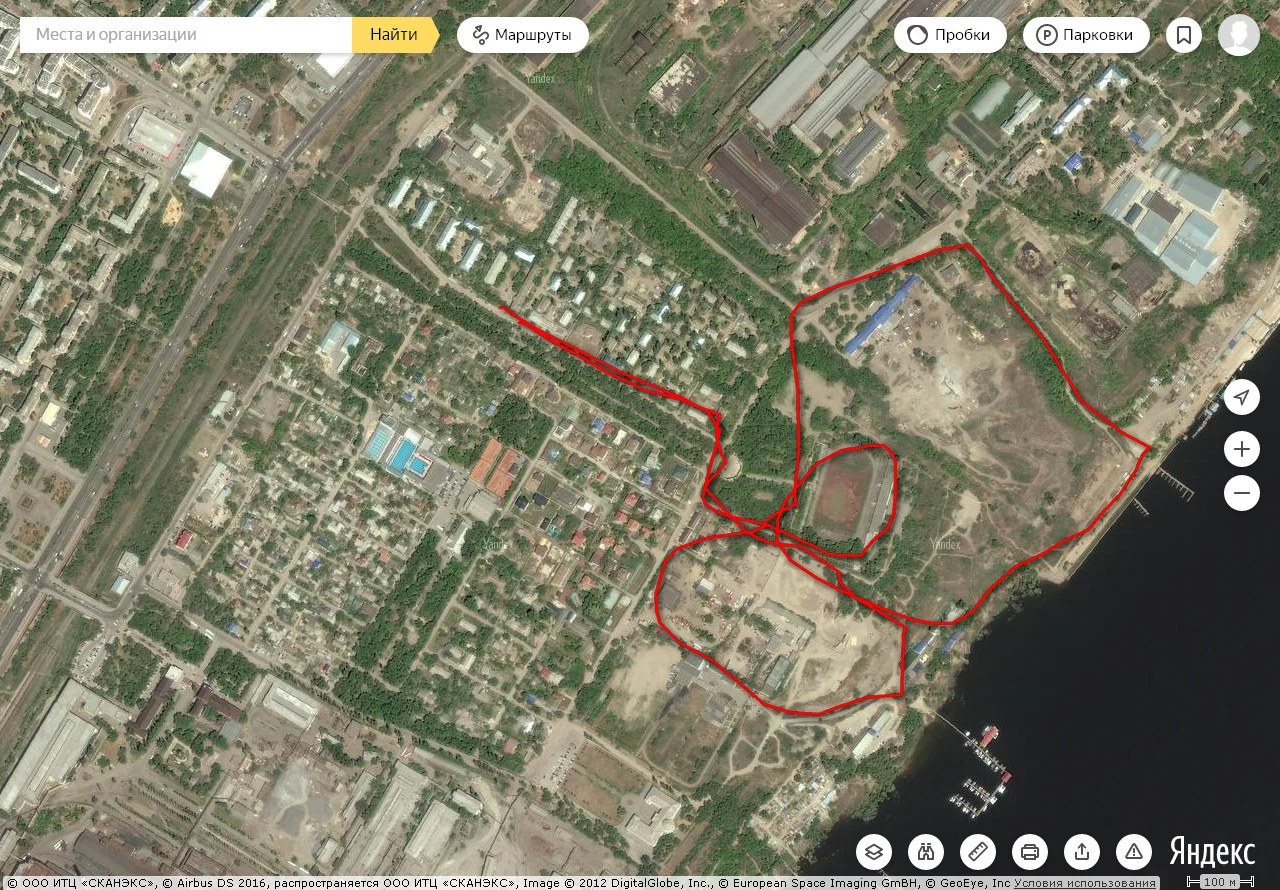
Task: Zoom in with plus button
Action: 1242,449
